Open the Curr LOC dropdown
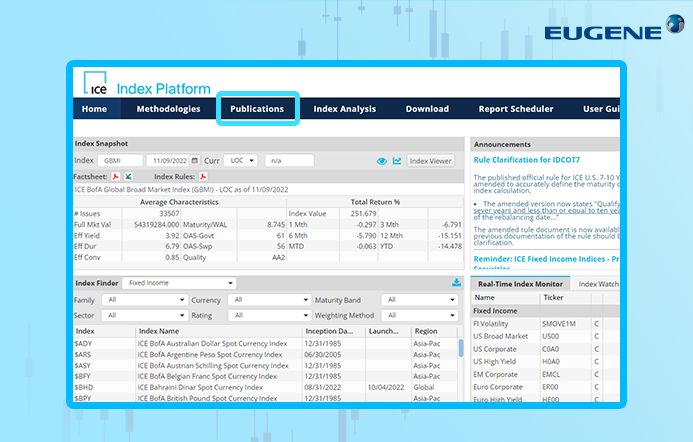This screenshot has height=442, width=693. pos(240,160)
